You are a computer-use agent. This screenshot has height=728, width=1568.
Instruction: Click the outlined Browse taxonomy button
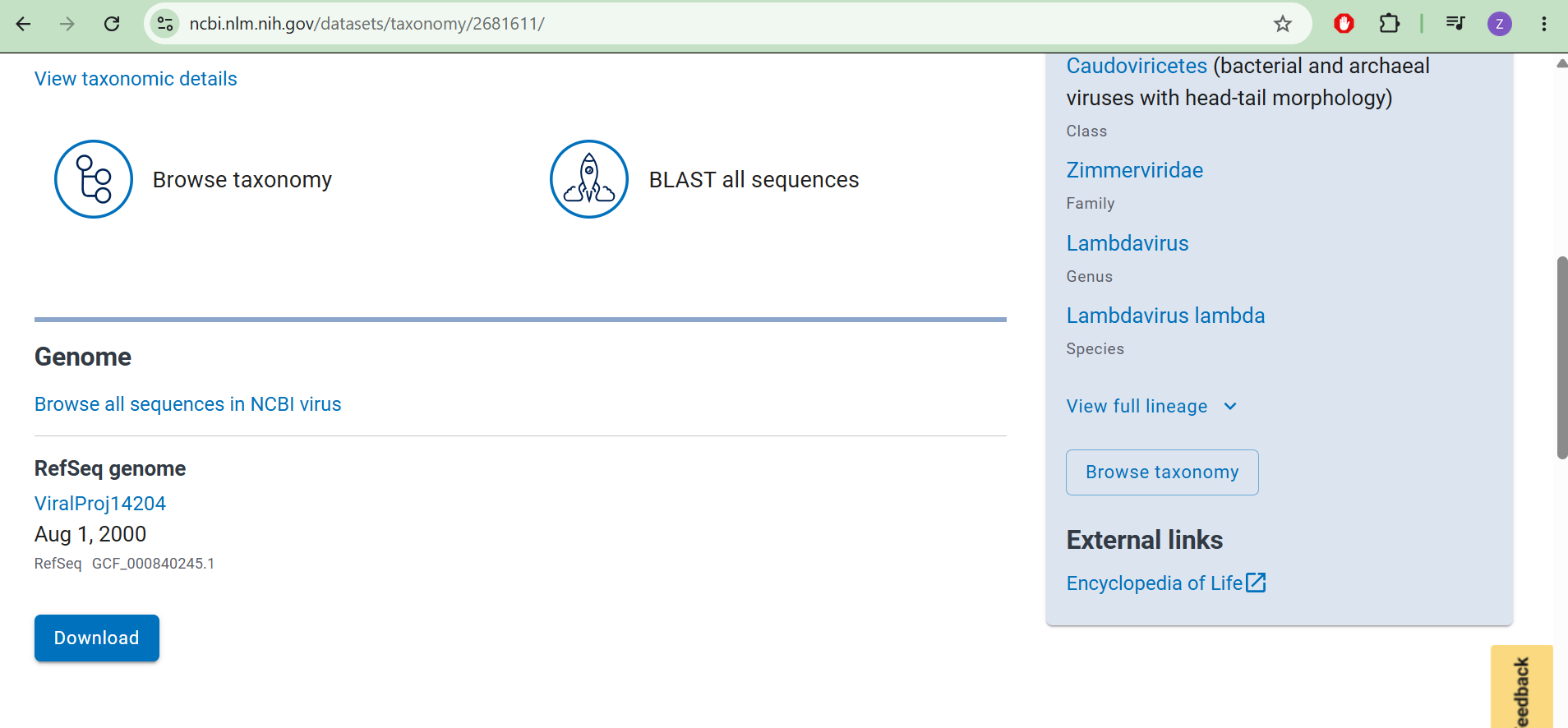coord(1162,472)
